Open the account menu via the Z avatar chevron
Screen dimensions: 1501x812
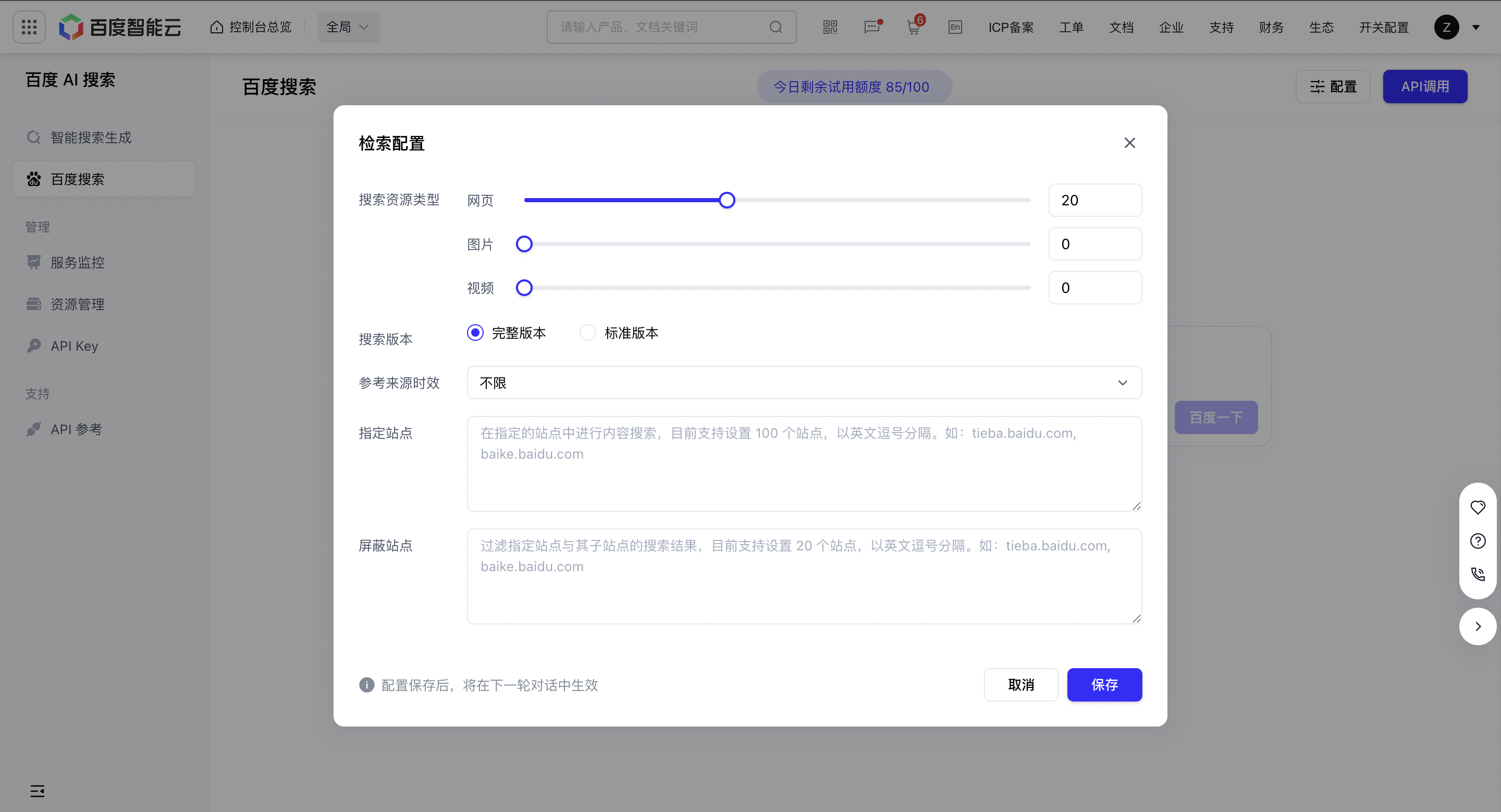(x=1476, y=28)
